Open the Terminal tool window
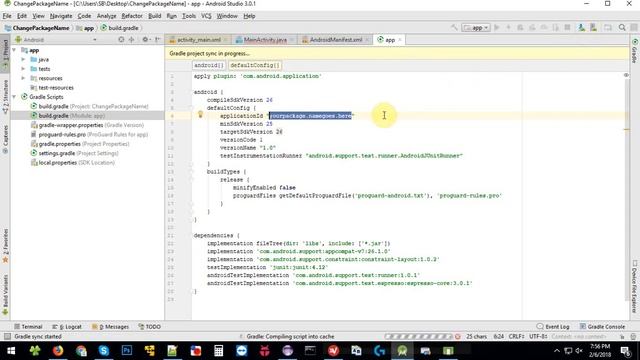The width and height of the screenshot is (640, 360). pyautogui.click(x=28, y=327)
